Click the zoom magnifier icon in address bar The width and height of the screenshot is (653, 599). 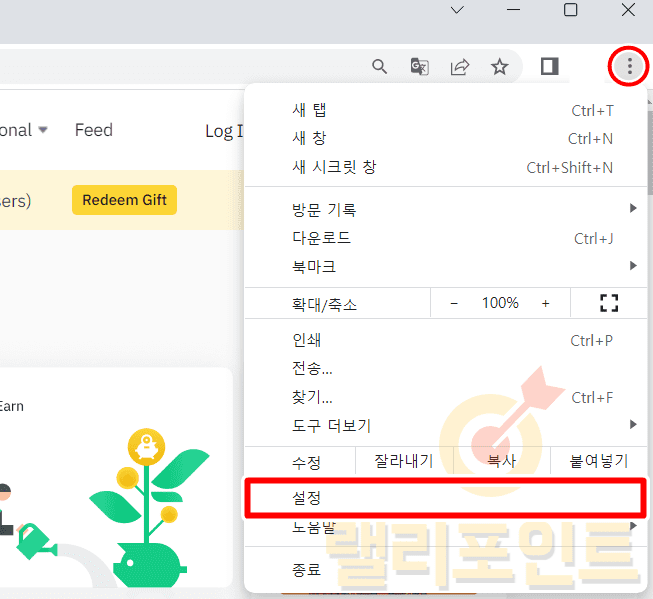[380, 67]
